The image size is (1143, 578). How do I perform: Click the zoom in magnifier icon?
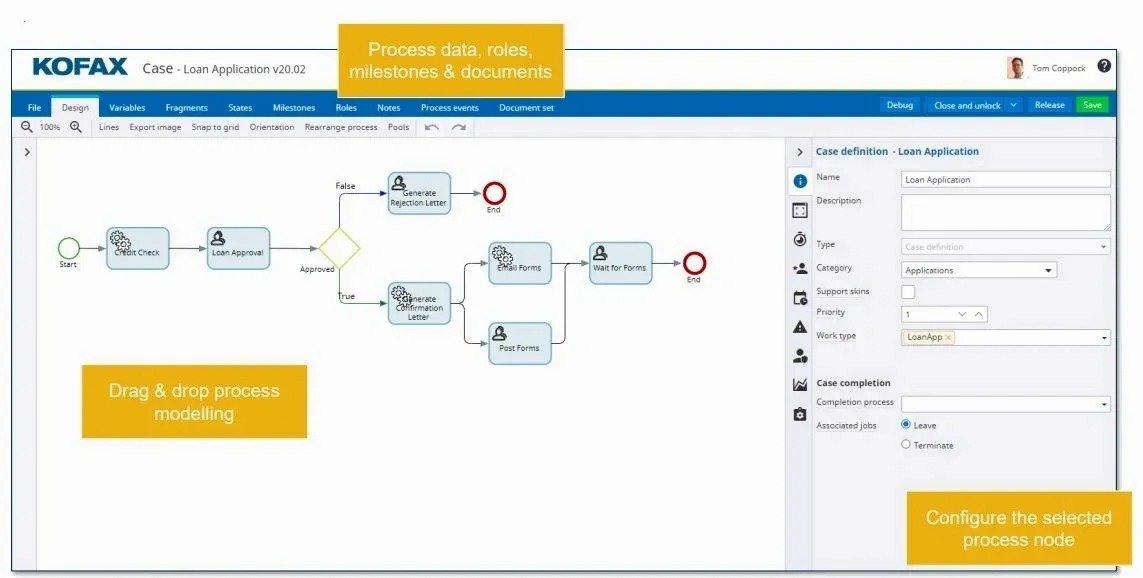(x=76, y=127)
